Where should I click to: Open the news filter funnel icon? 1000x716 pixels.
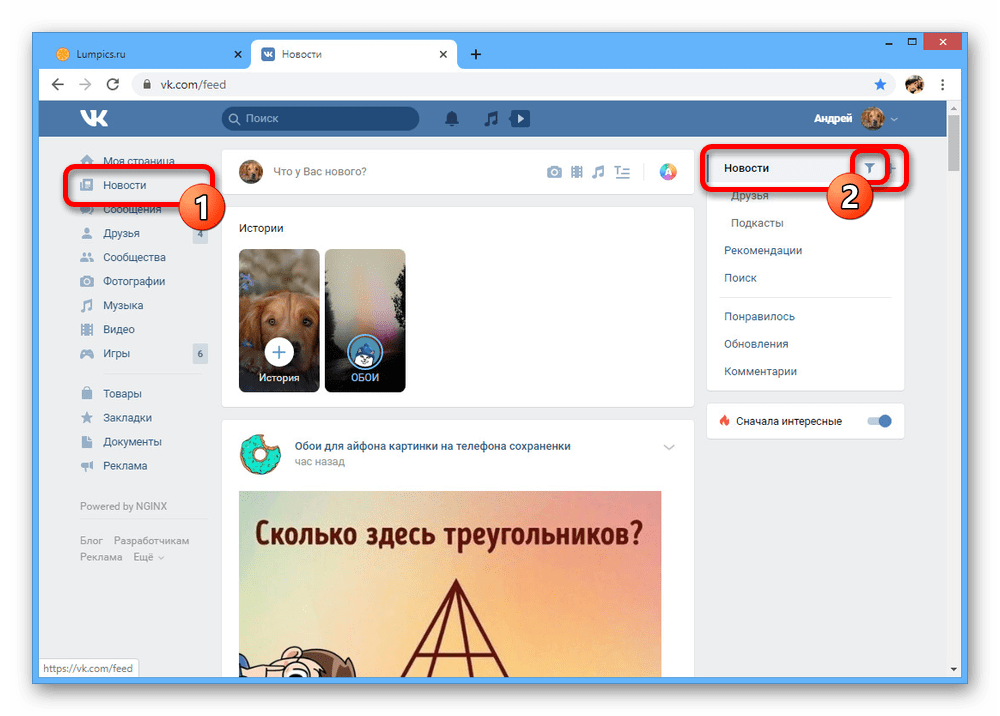[x=869, y=168]
